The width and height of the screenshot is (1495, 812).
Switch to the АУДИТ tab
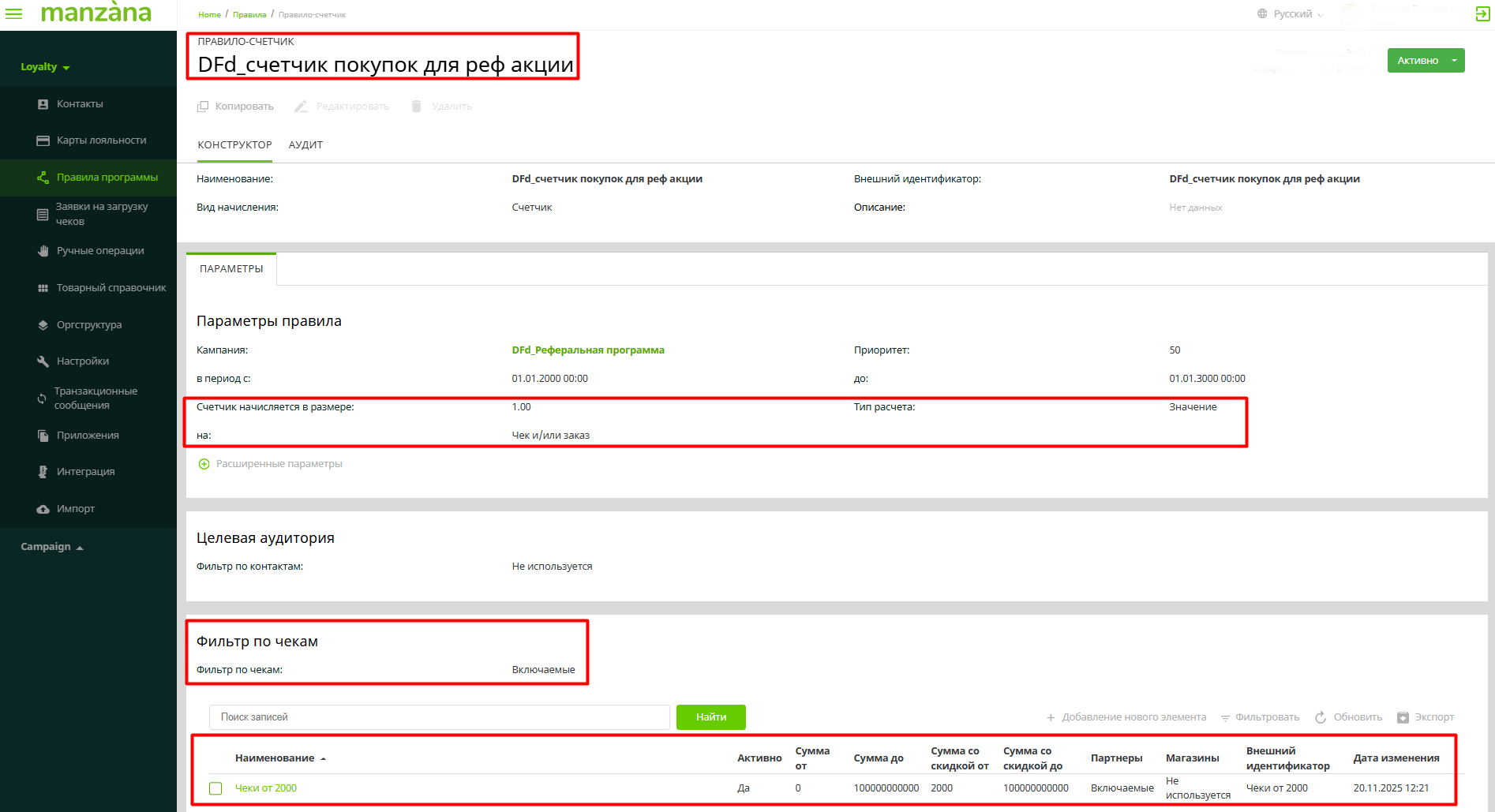305,145
